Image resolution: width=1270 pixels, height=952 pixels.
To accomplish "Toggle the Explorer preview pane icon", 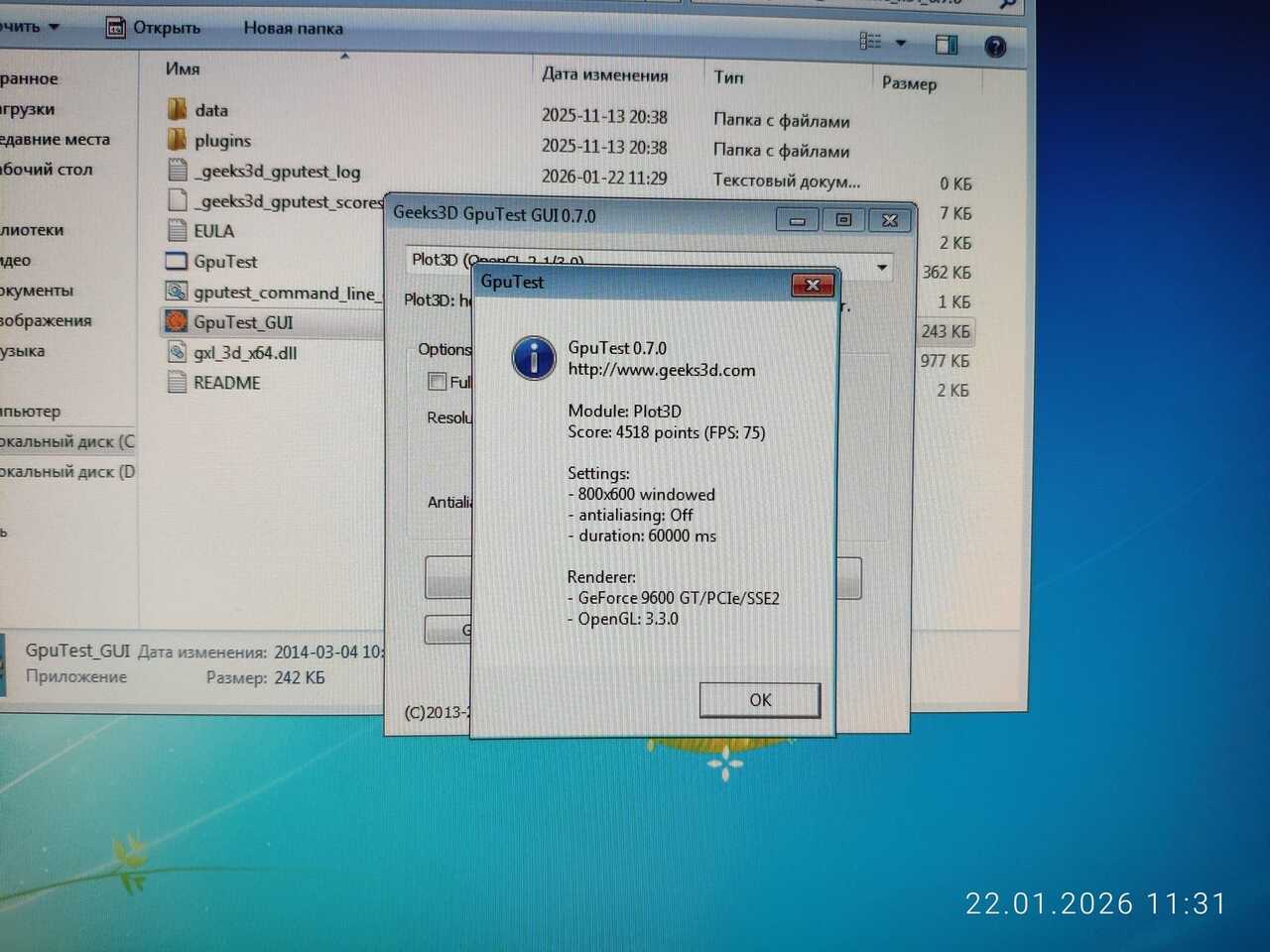I will 947,44.
